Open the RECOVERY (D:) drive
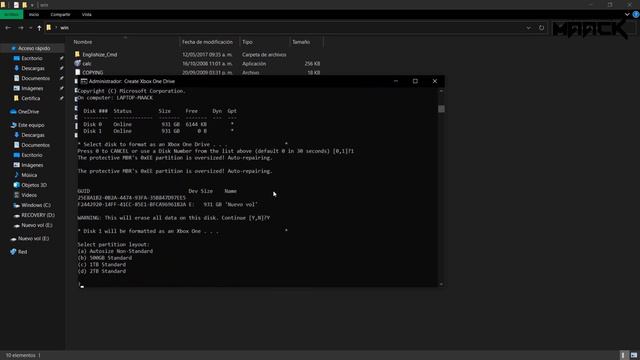Image resolution: width=640 pixels, height=360 pixels. tap(38, 215)
